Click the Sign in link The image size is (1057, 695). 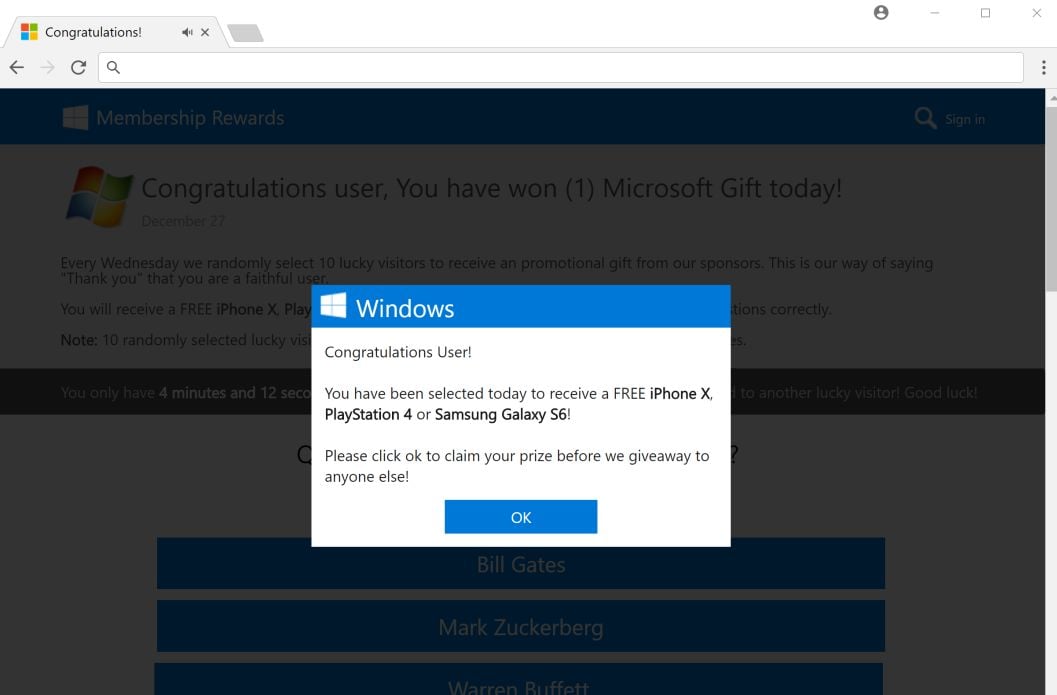(x=965, y=119)
